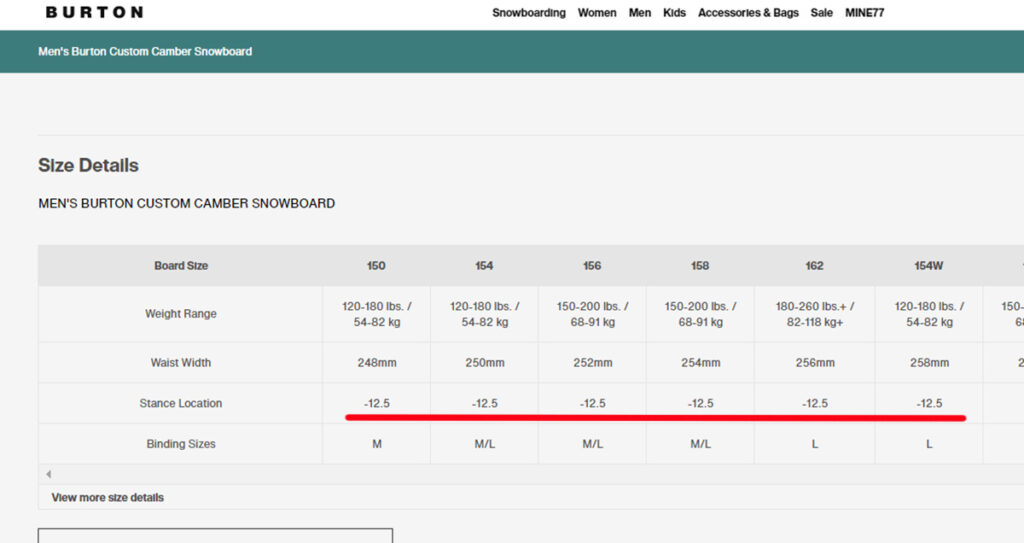Click the -12.5 stance value for 156
Screen dimensions: 1024x543
point(592,403)
